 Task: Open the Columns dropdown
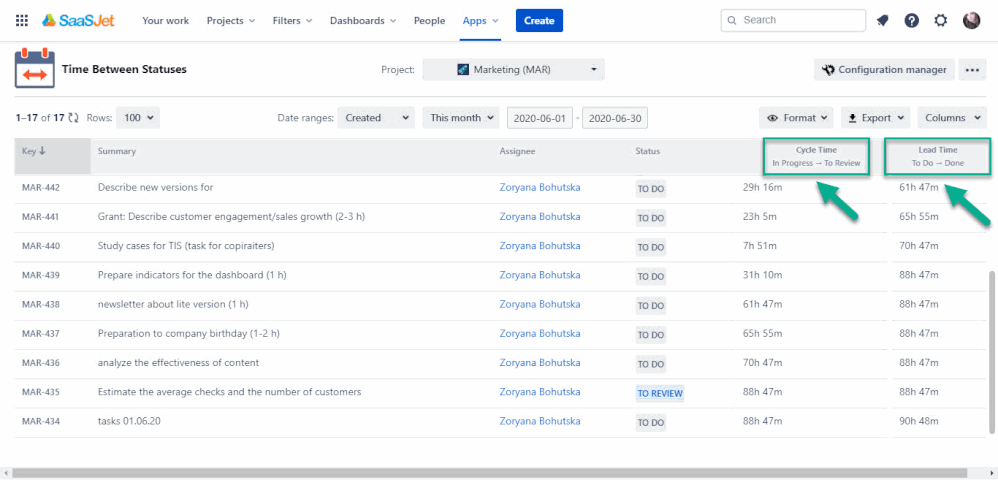952,118
